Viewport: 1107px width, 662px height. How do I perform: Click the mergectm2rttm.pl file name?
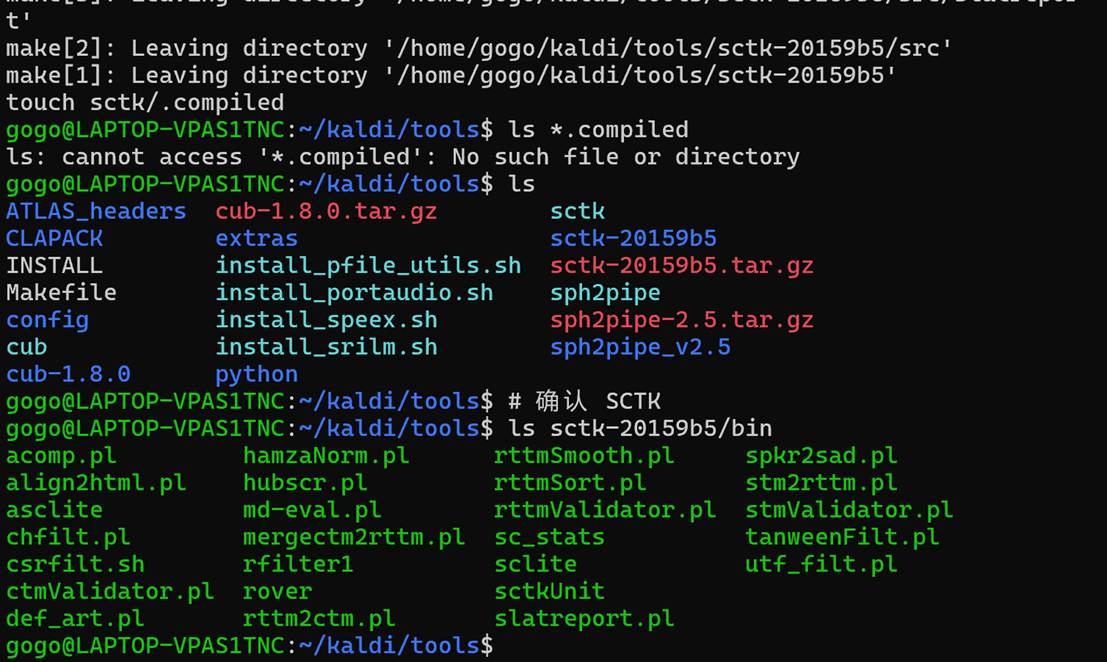click(x=354, y=537)
